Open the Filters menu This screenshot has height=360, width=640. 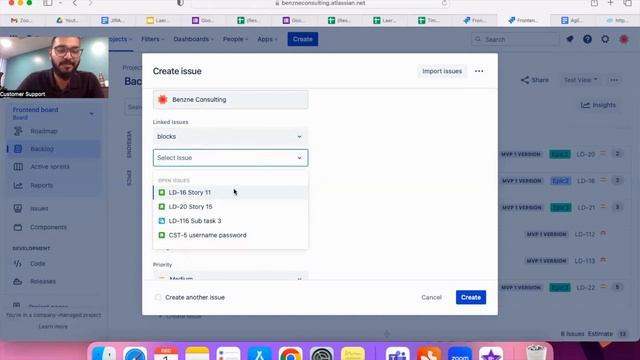click(x=153, y=39)
